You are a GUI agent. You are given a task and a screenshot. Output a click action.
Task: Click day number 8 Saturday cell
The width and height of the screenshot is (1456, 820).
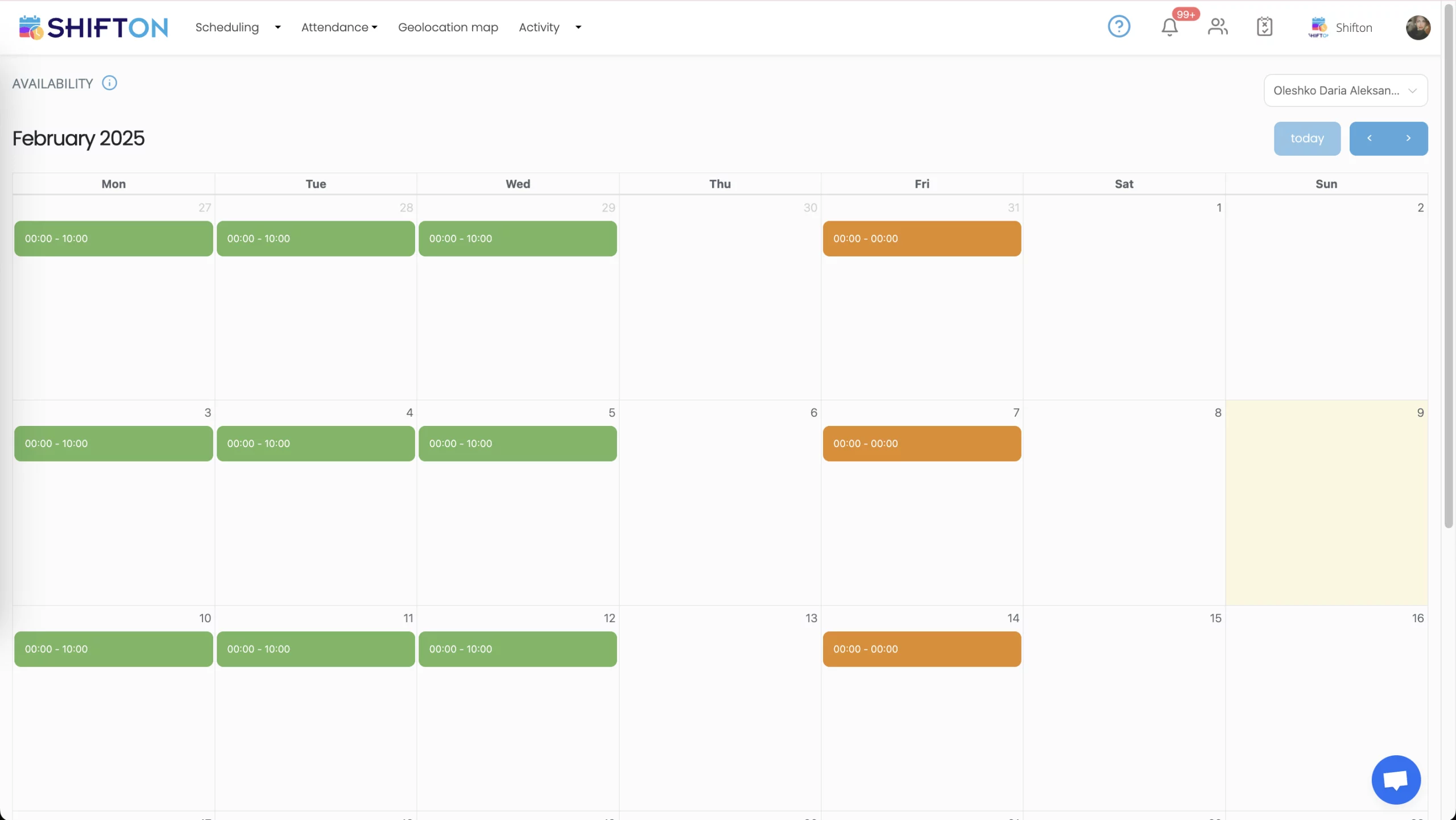tap(1124, 503)
